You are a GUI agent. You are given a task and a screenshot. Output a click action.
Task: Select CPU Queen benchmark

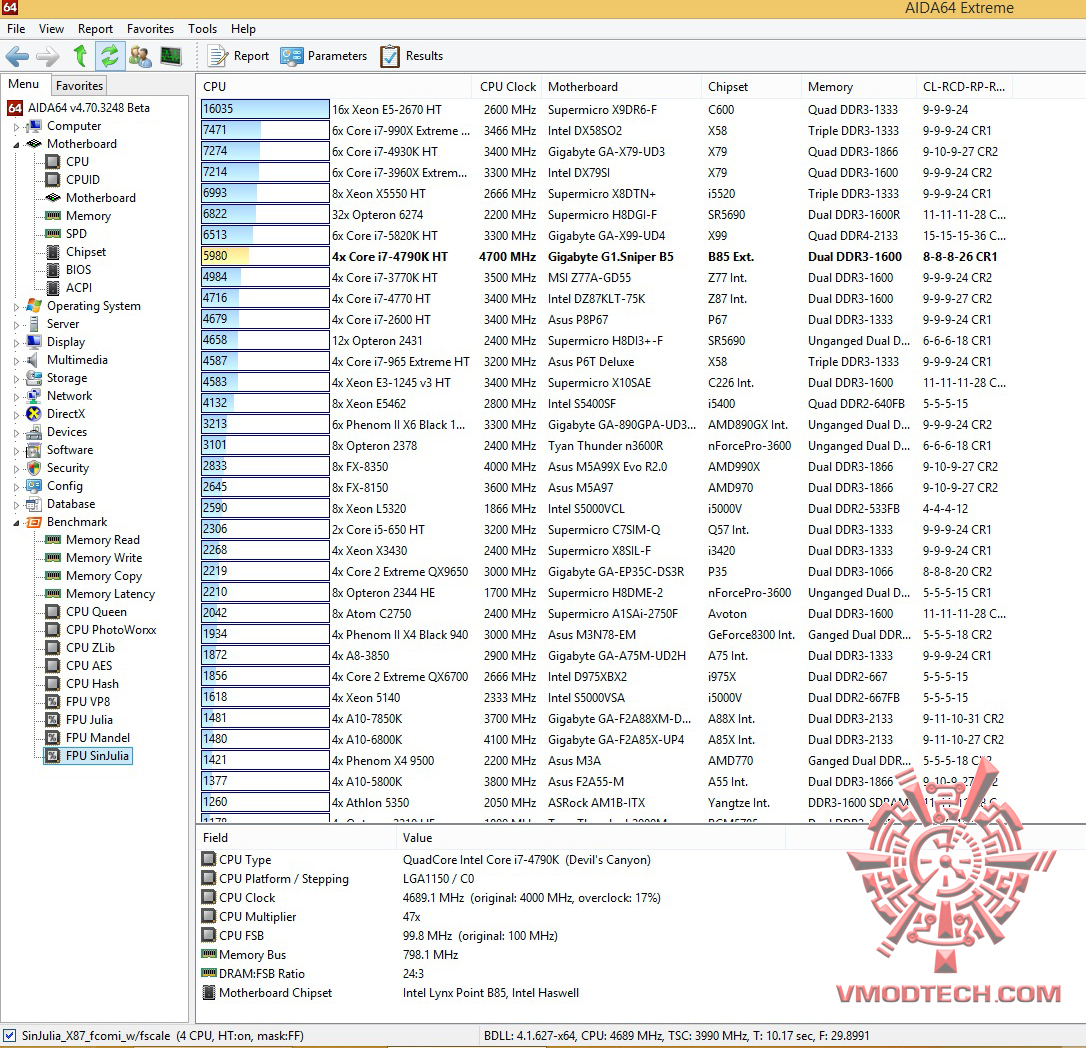[x=96, y=612]
